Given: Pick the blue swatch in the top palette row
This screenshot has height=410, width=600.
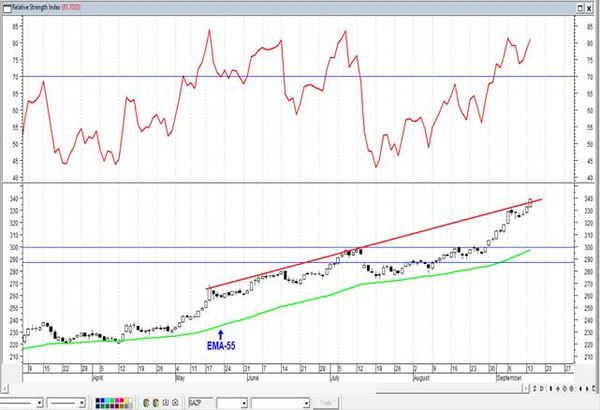Looking at the screenshot, I should pyautogui.click(x=103, y=400).
